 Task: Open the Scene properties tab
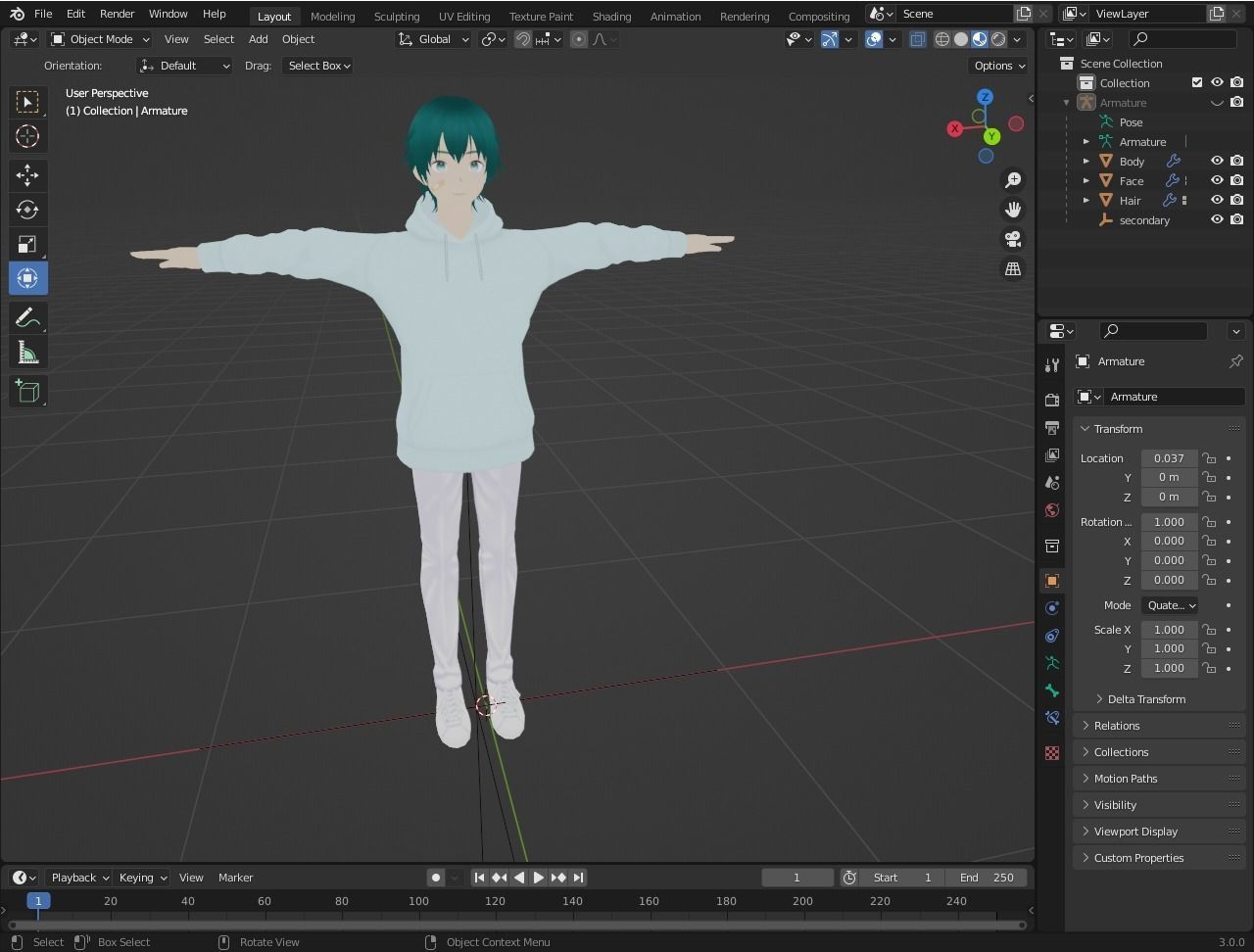1052,483
